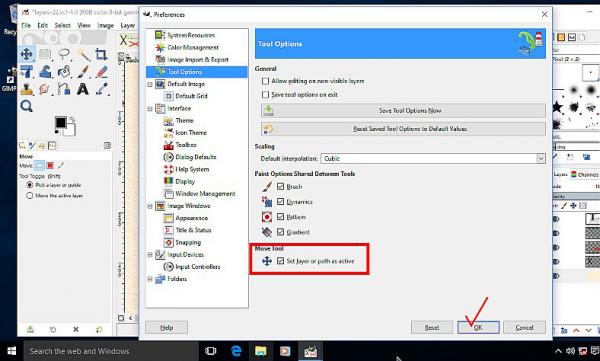Switch to the Channels tab
The image size is (600, 361).
(585, 175)
